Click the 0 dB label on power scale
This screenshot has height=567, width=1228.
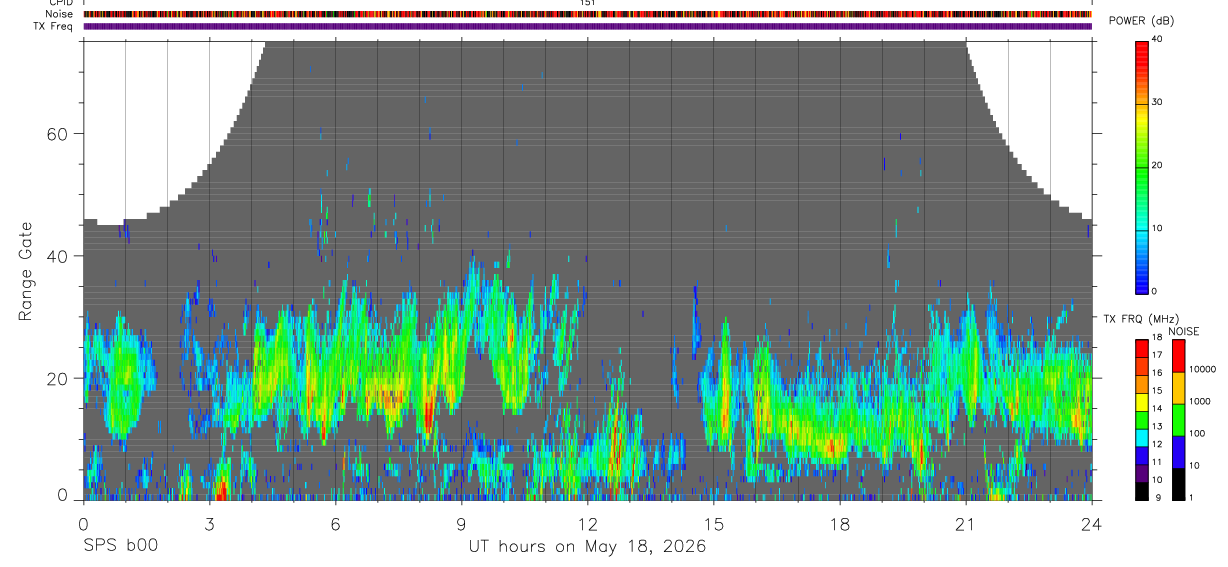click(x=1155, y=290)
